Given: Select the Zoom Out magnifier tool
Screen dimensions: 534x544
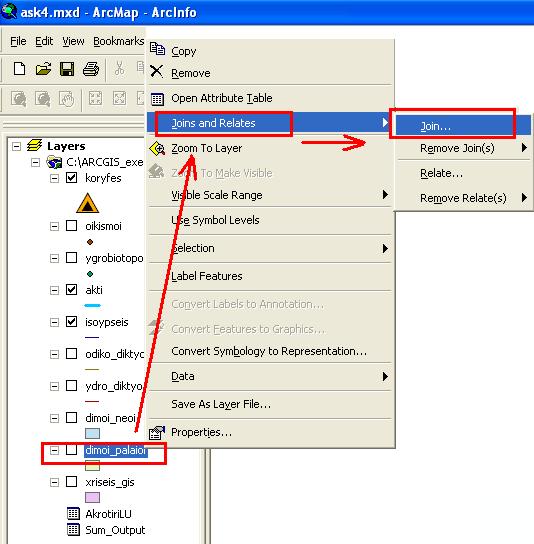Looking at the screenshot, I should [43, 99].
